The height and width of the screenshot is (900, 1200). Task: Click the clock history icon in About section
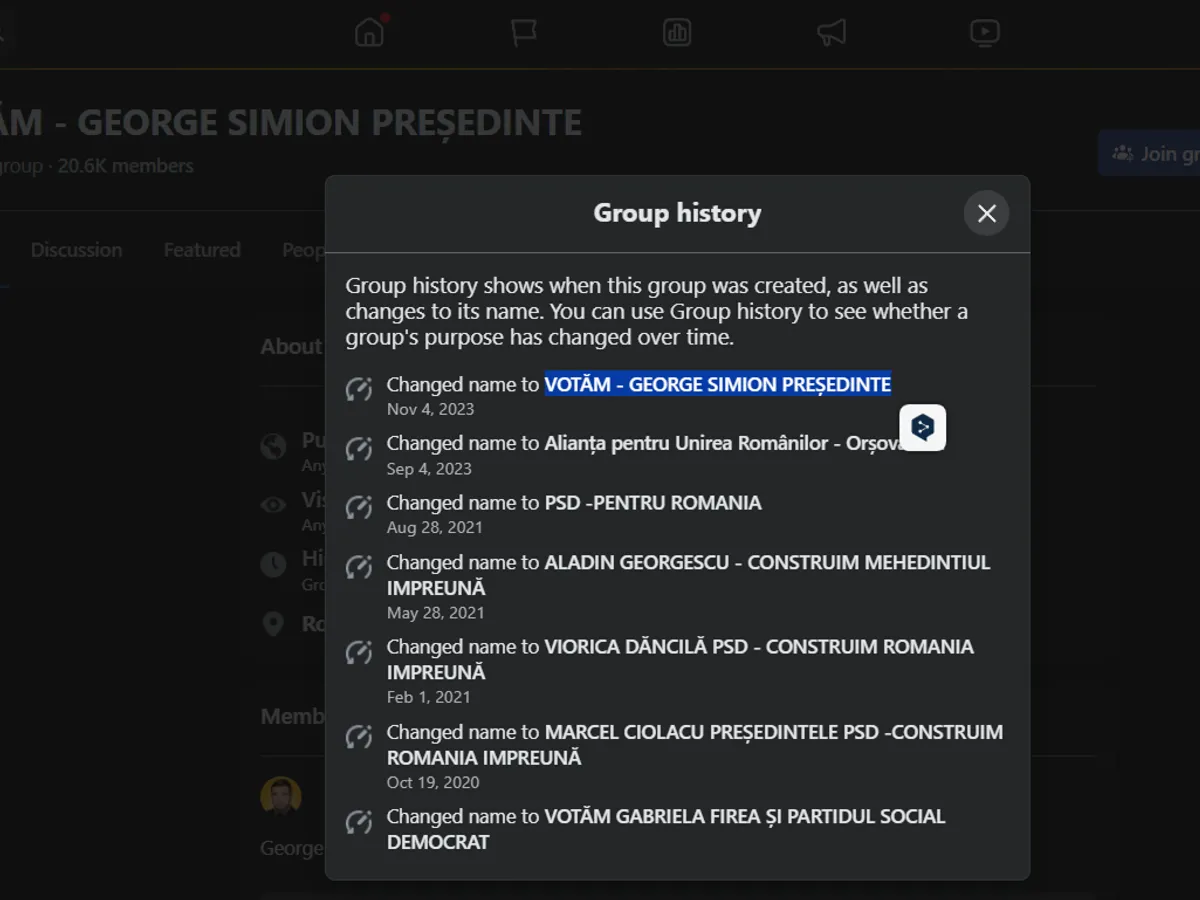pos(273,565)
